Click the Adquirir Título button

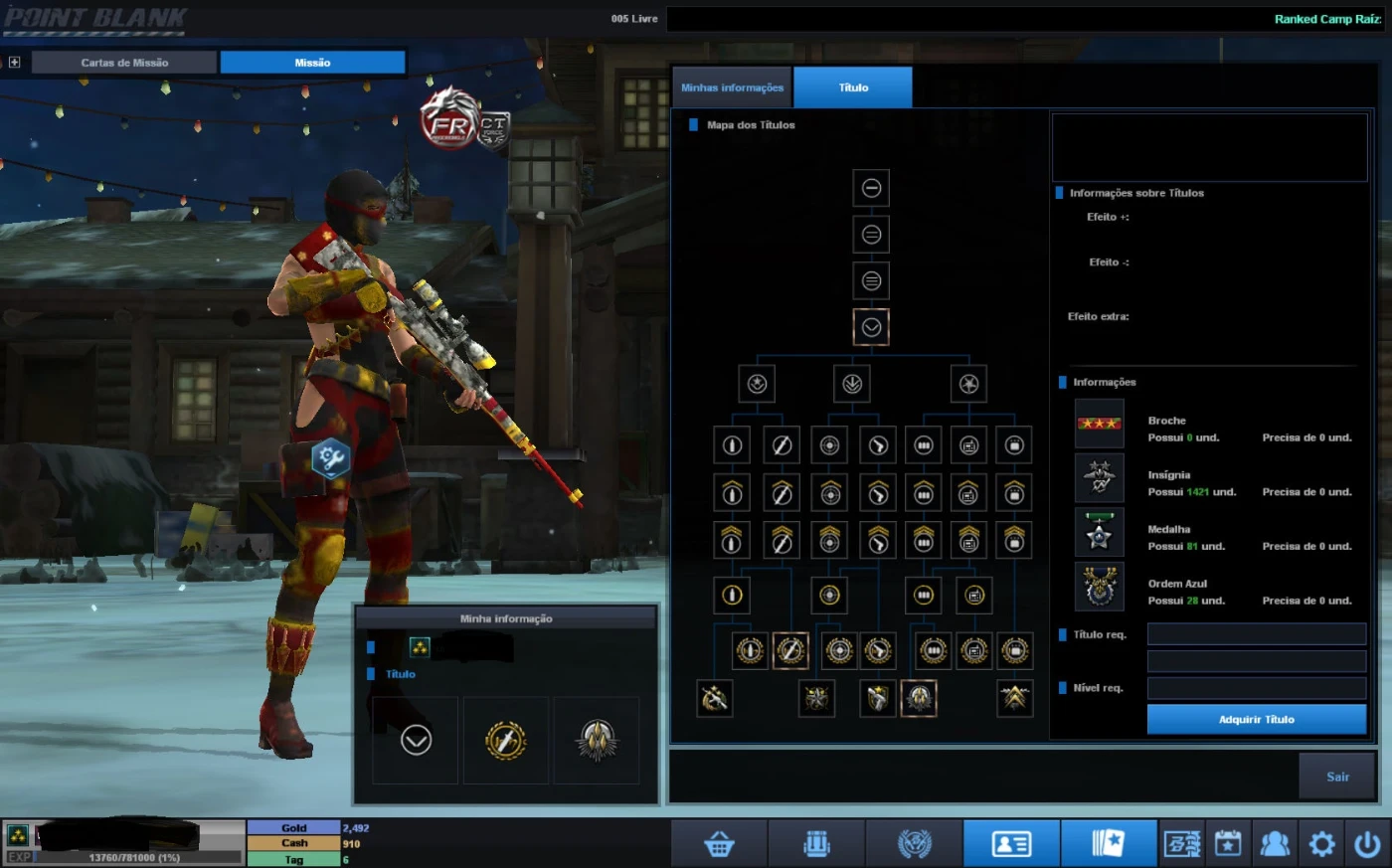coord(1256,719)
